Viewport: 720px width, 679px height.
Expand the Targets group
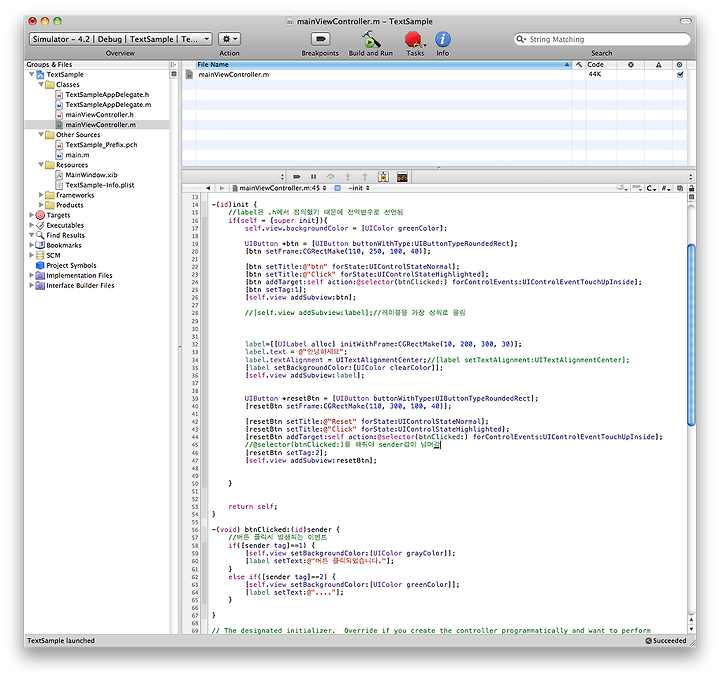31,215
